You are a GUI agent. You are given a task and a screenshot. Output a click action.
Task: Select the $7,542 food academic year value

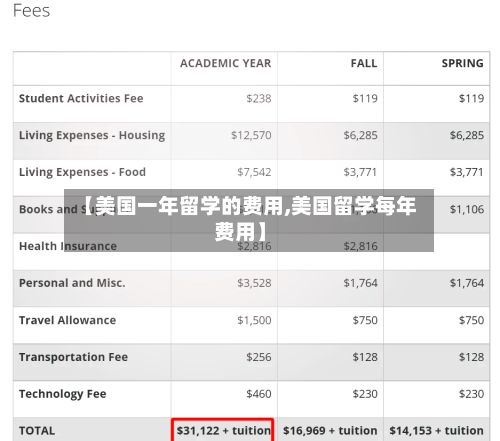tap(254, 172)
